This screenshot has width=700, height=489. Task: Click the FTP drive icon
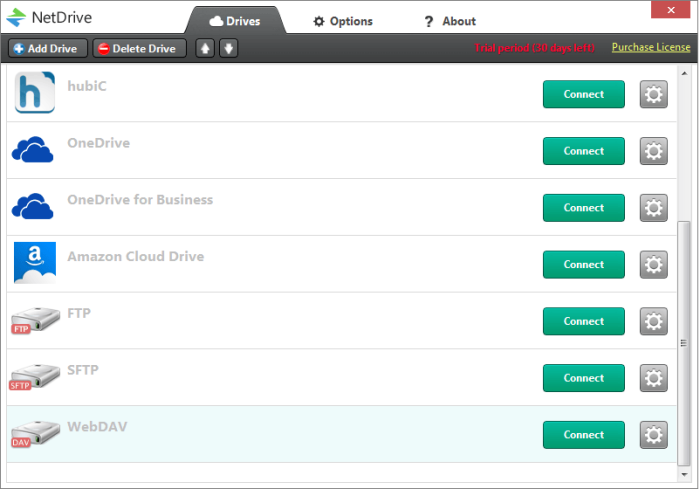click(x=35, y=320)
